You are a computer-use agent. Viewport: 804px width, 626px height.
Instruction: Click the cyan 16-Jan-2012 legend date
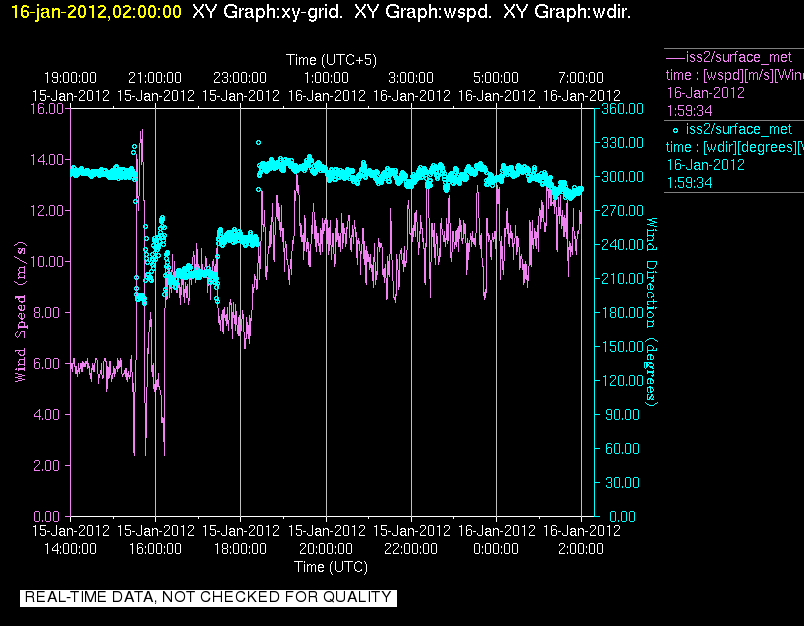[706, 165]
